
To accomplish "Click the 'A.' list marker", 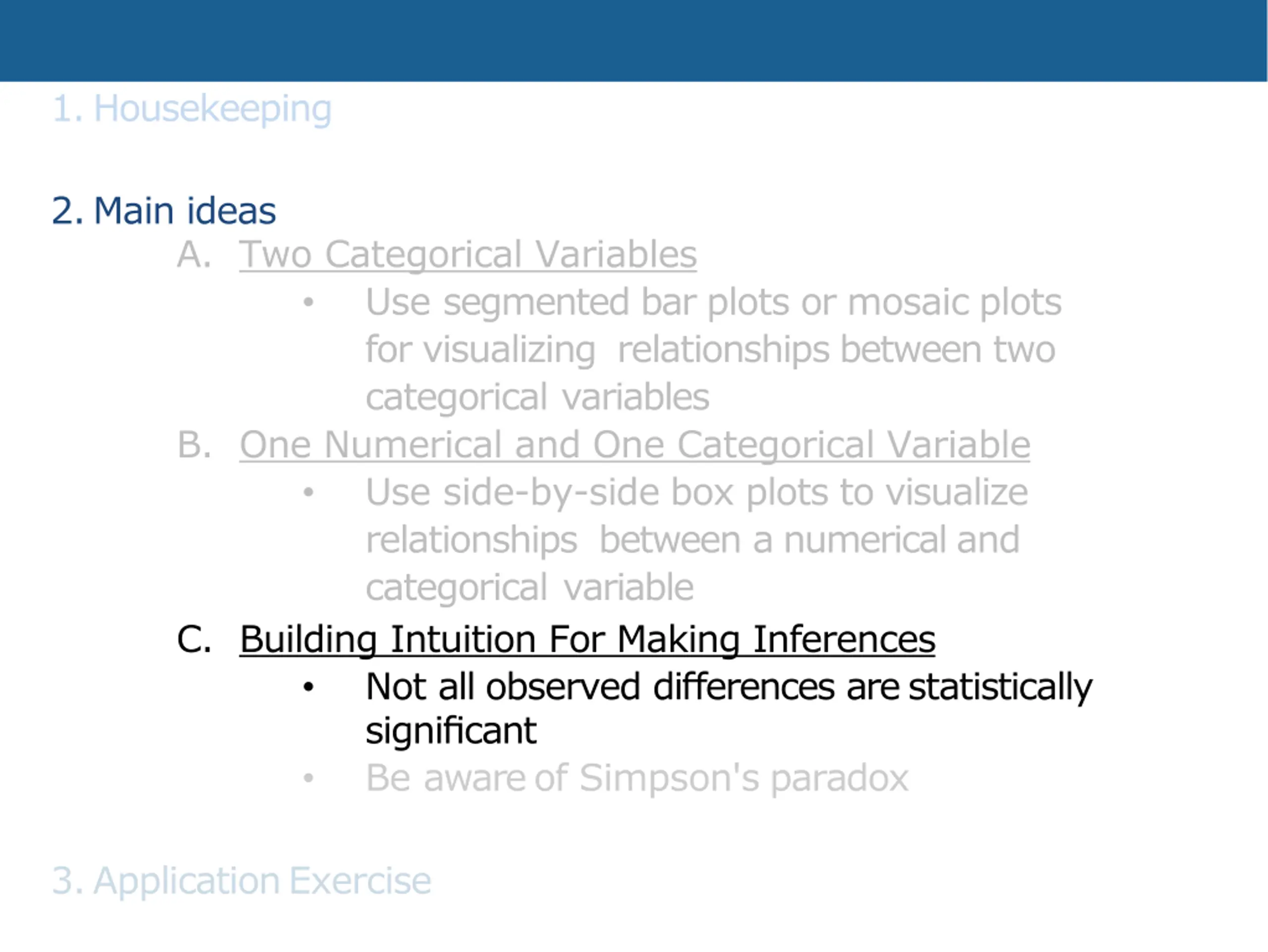I will coord(194,254).
